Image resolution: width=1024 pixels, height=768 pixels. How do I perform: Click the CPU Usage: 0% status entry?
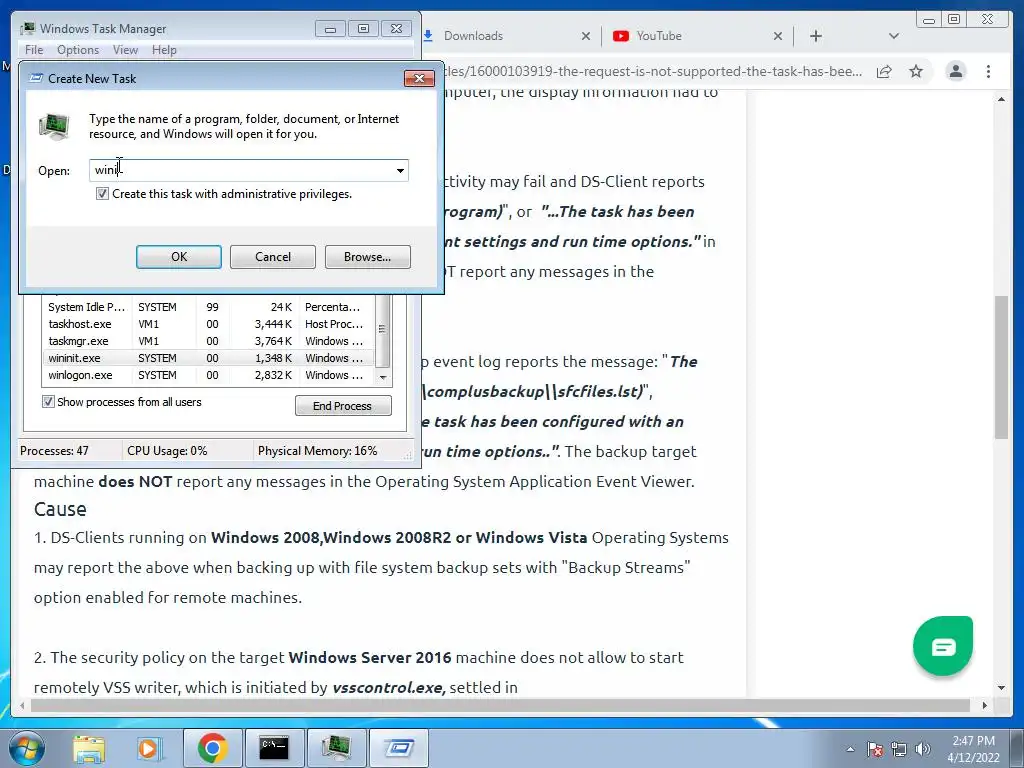[x=167, y=451]
